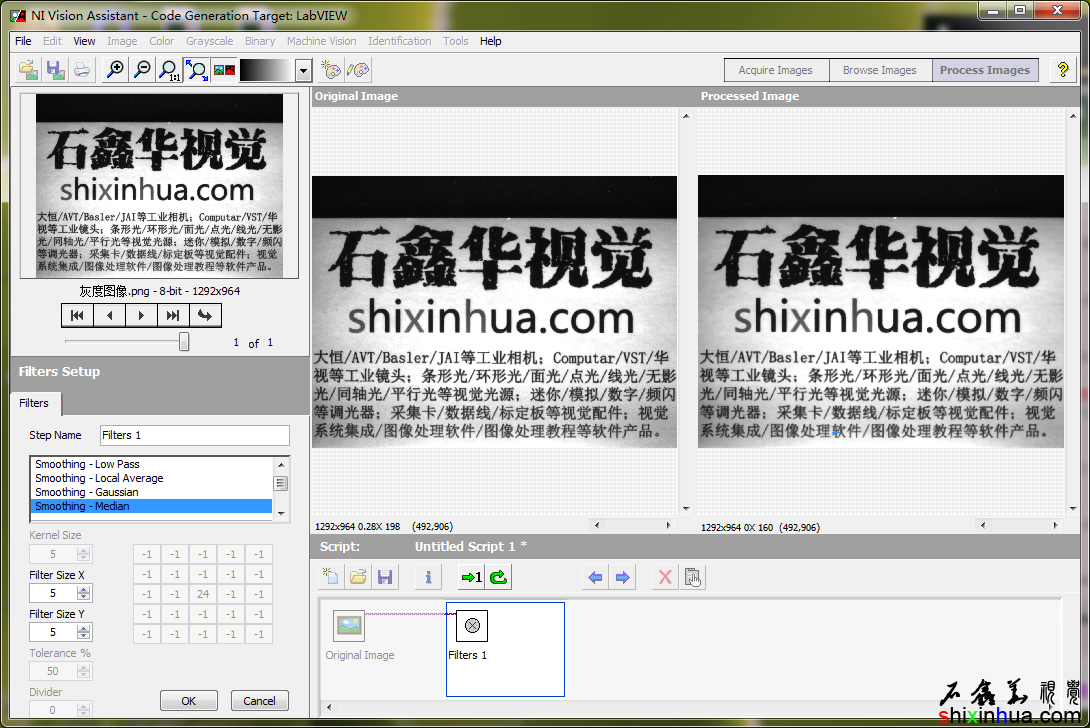
Task: Click the Open Image toolbar icon
Action: click(29, 70)
